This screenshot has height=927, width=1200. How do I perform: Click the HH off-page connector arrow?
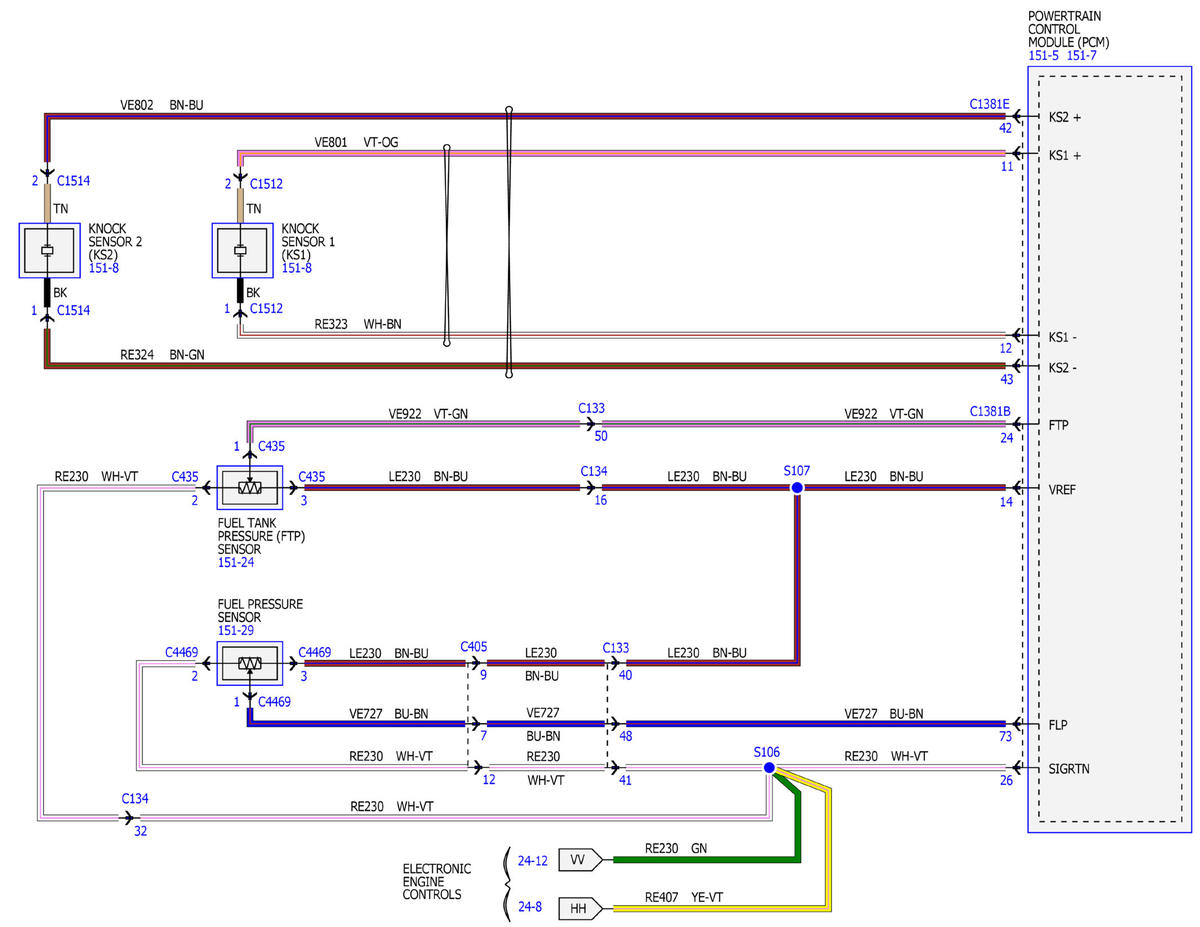[580, 908]
